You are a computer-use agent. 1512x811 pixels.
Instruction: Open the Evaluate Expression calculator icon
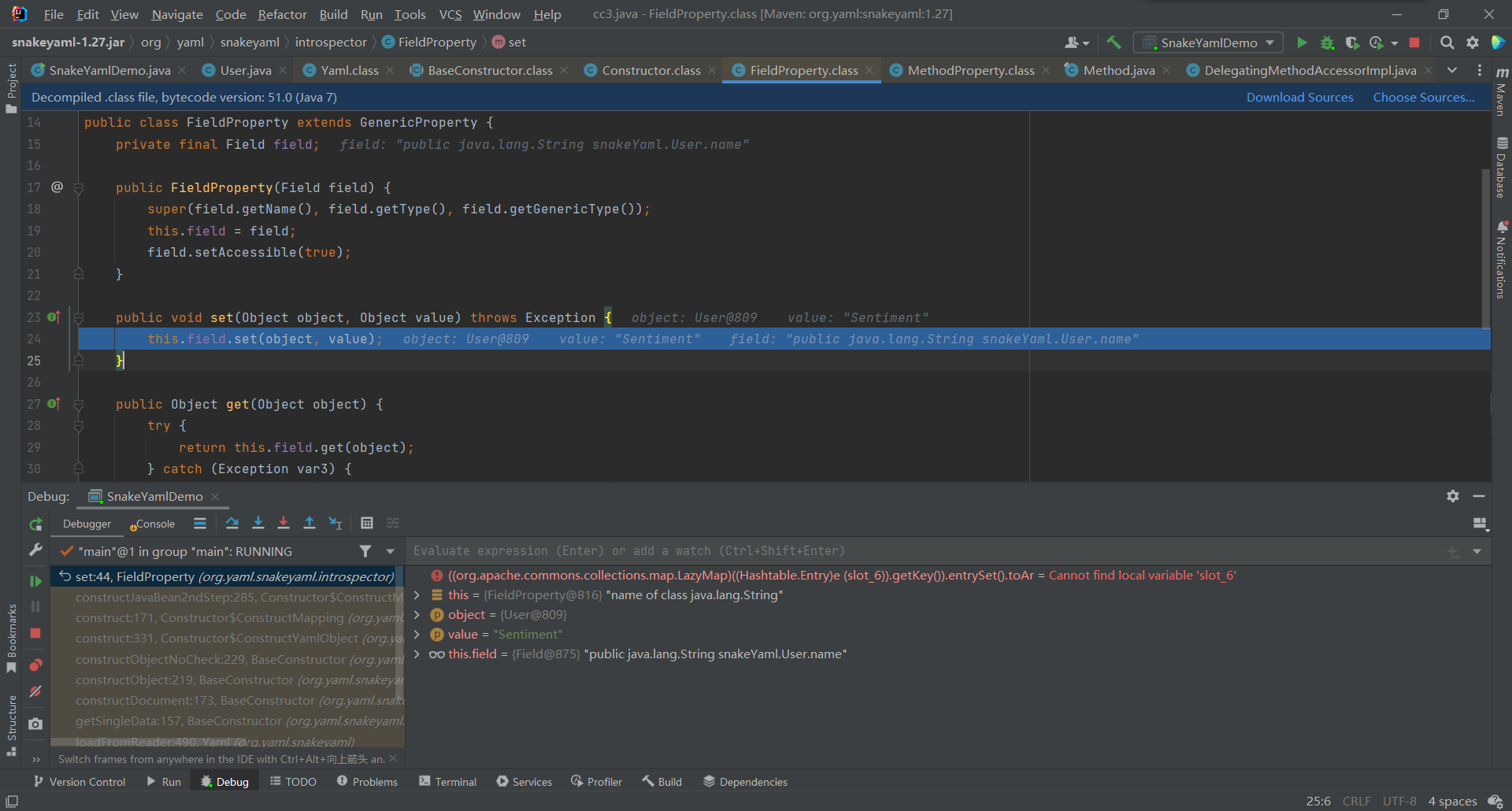pyautogui.click(x=367, y=523)
